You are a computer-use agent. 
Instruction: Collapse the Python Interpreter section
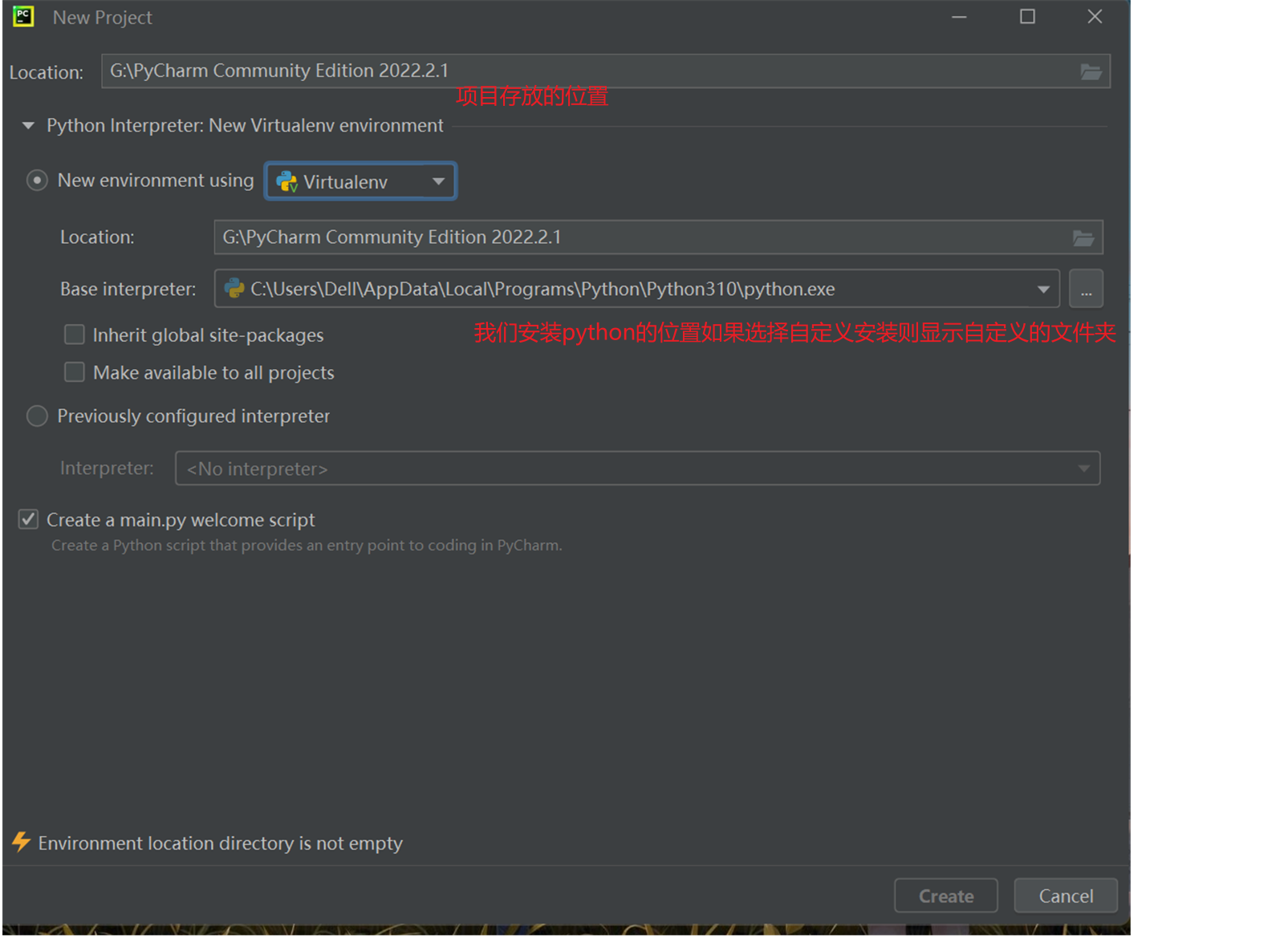[29, 126]
